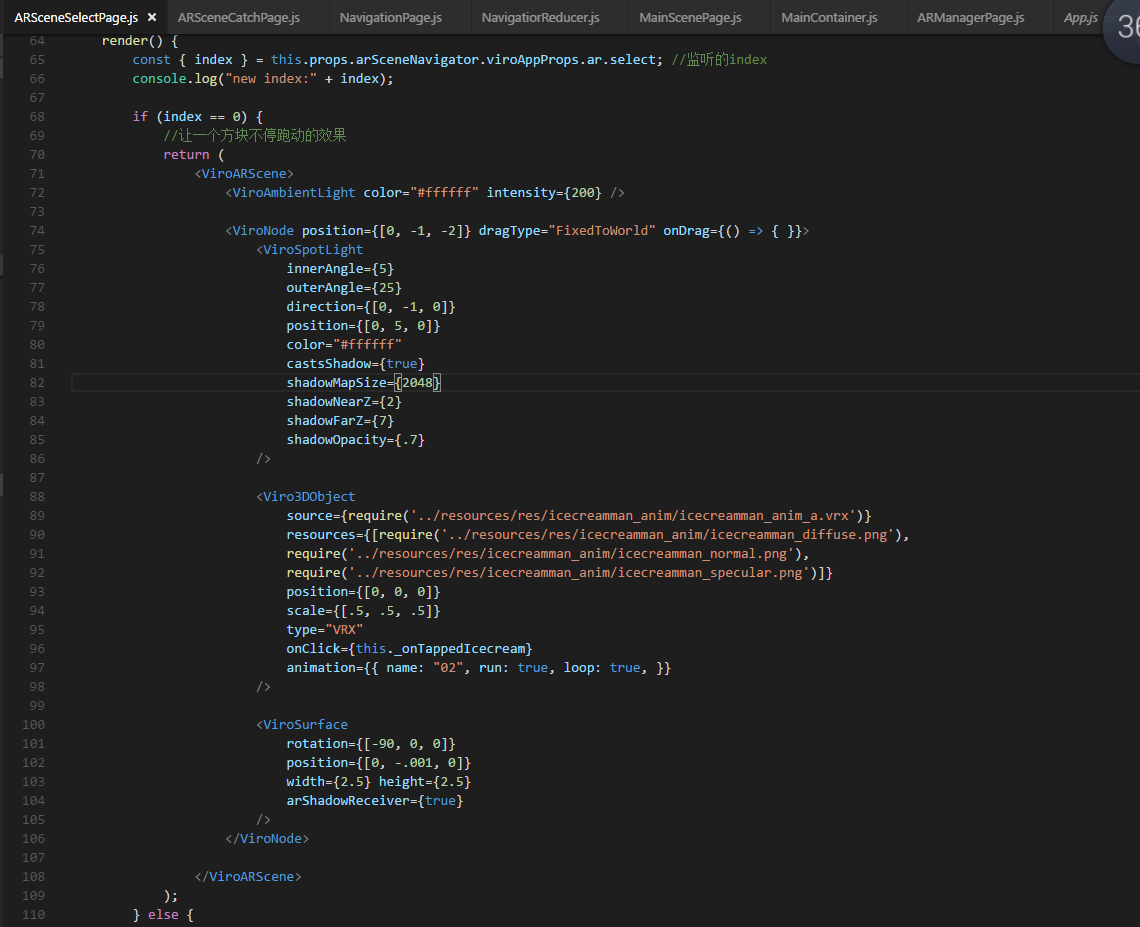Screen dimensions: 1140x927
Task: Close the ARSceneSelectPage.js tab
Action: (151, 16)
